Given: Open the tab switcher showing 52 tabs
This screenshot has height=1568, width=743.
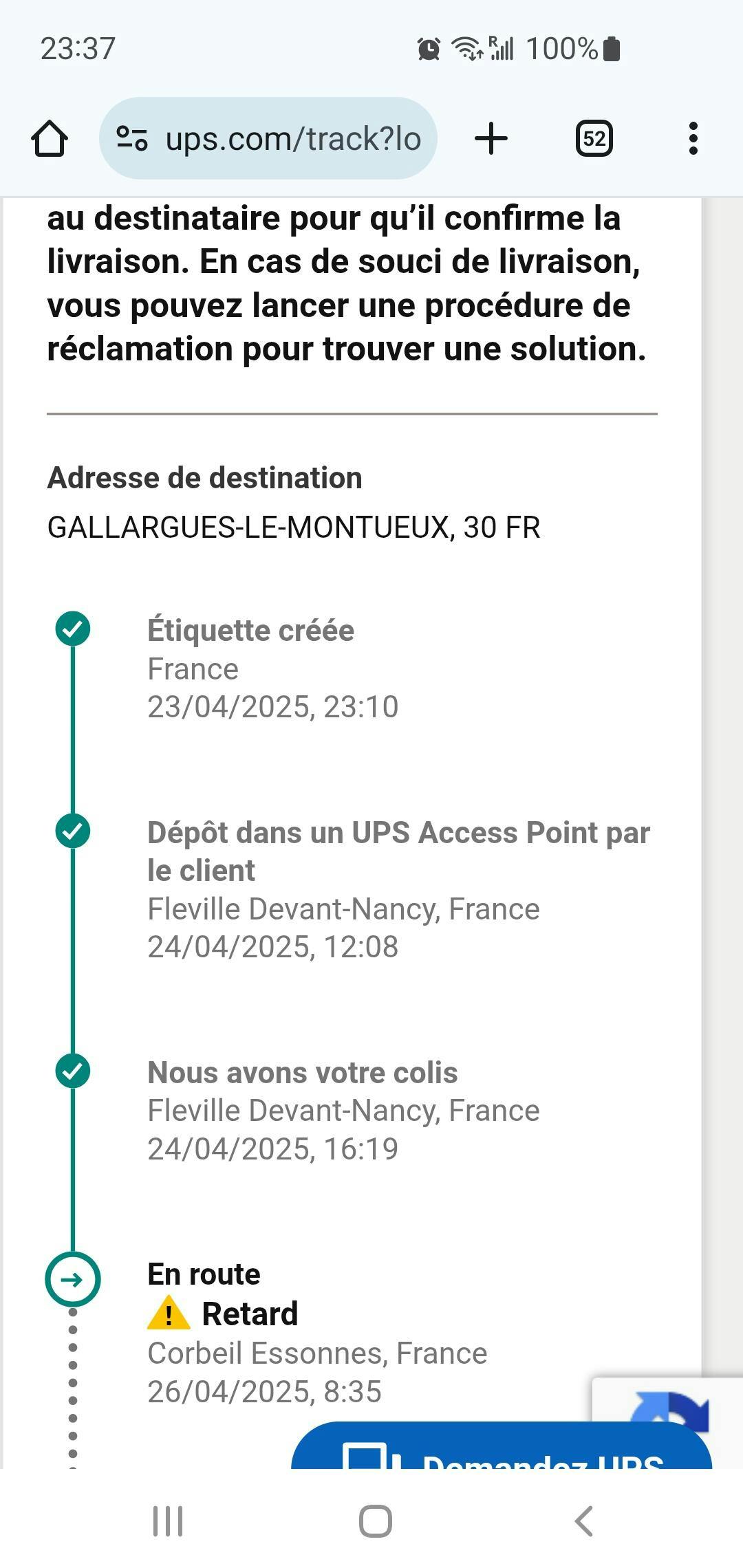Looking at the screenshot, I should 594,139.
